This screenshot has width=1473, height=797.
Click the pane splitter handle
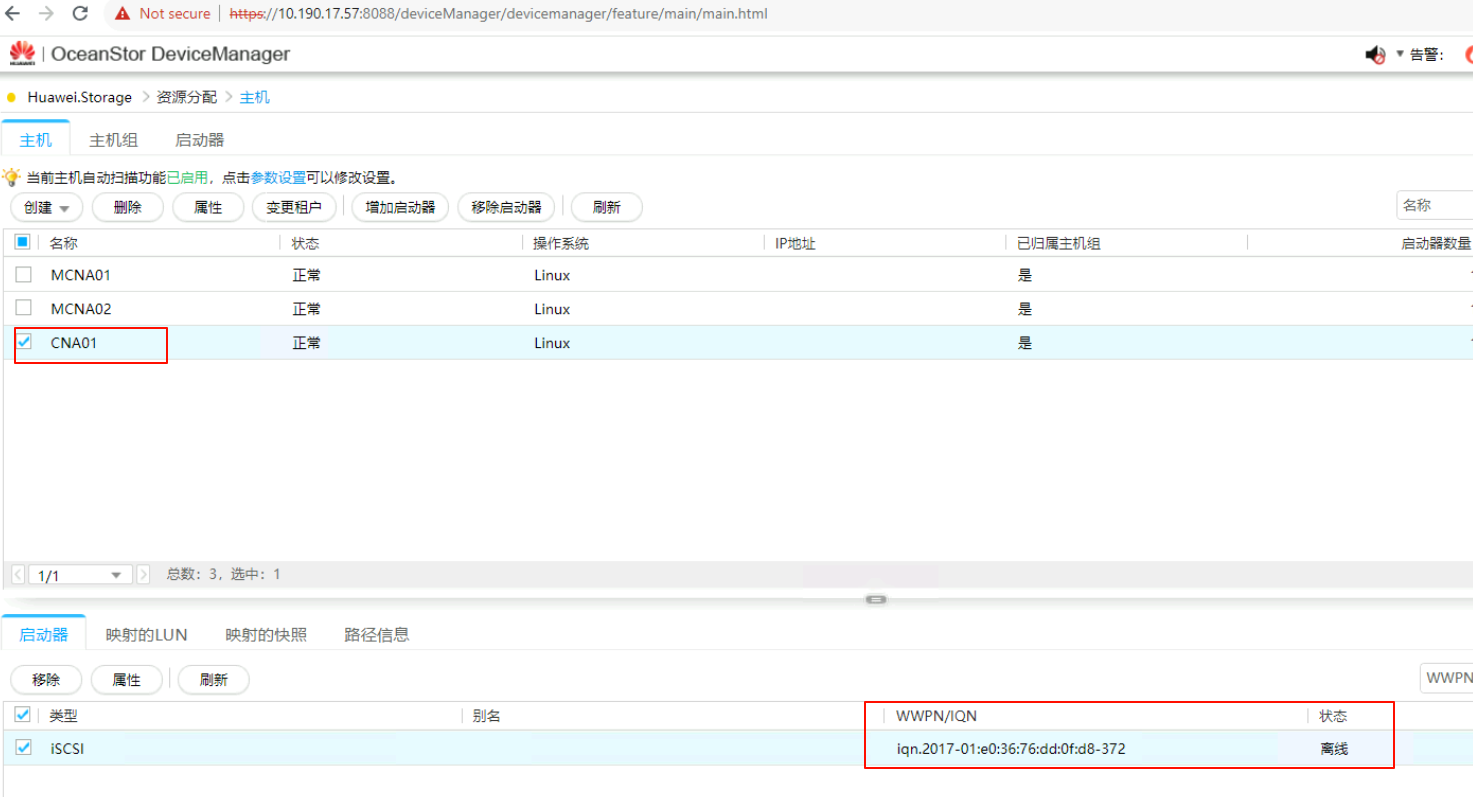tap(876, 599)
